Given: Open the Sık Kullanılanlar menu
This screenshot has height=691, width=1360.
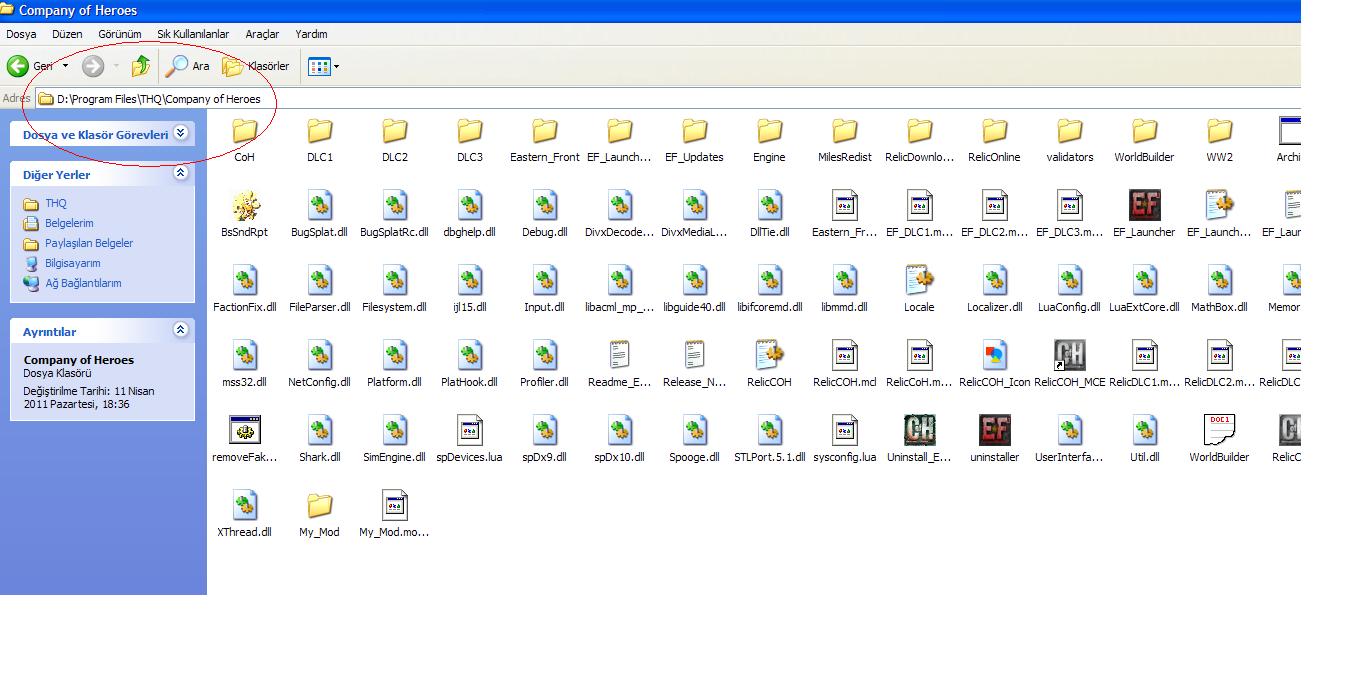Looking at the screenshot, I should [193, 34].
